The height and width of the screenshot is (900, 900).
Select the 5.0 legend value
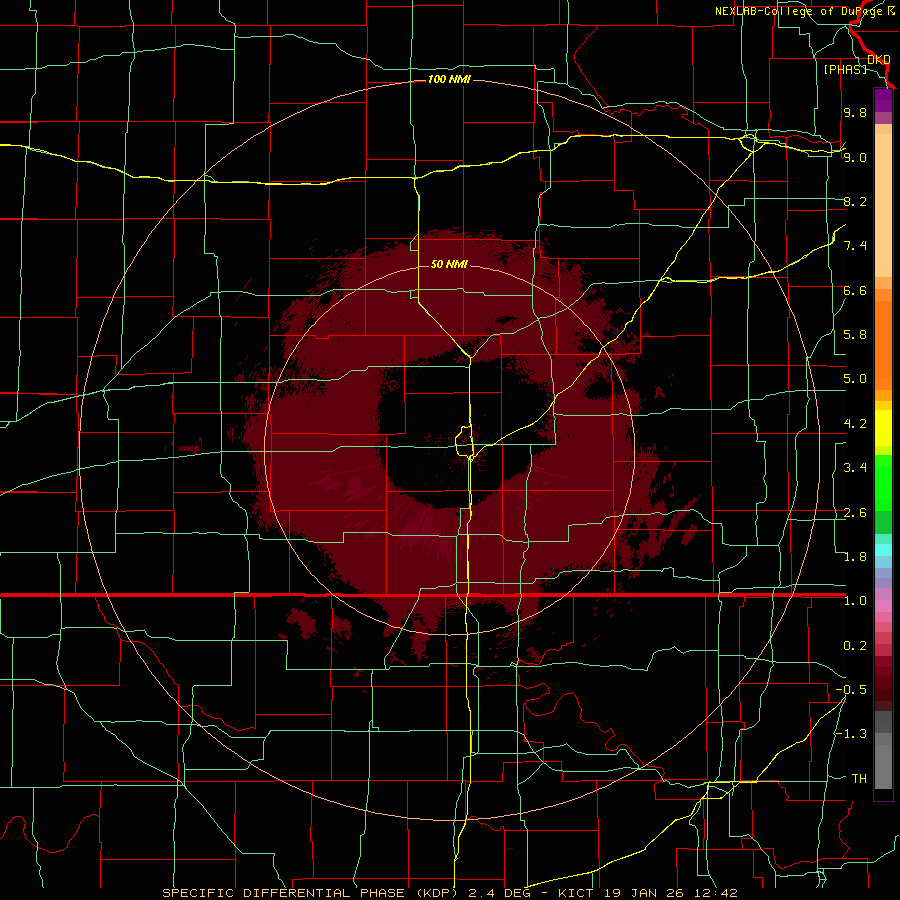coord(855,379)
